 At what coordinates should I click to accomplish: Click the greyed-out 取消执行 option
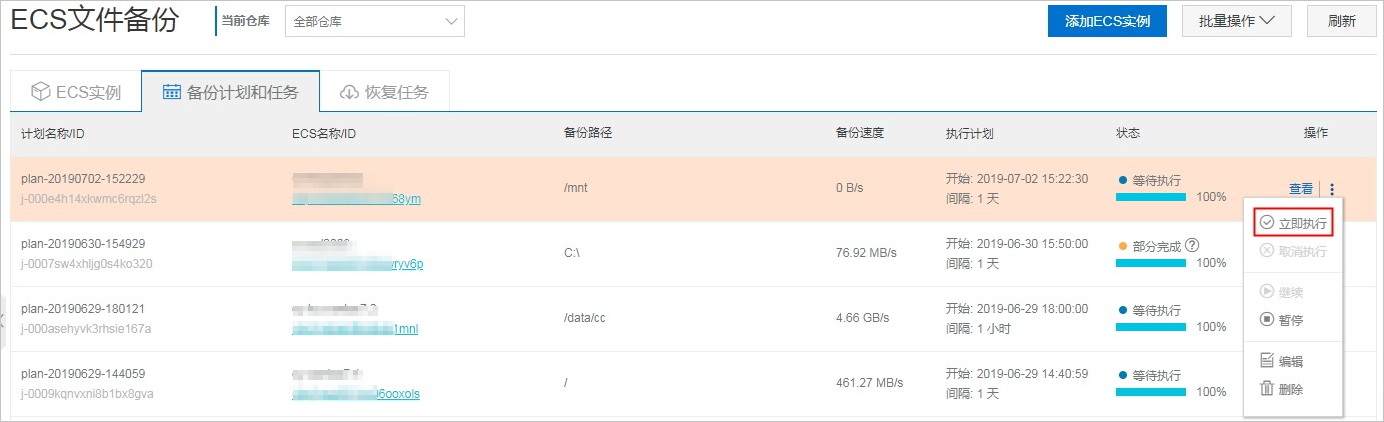[1293, 251]
